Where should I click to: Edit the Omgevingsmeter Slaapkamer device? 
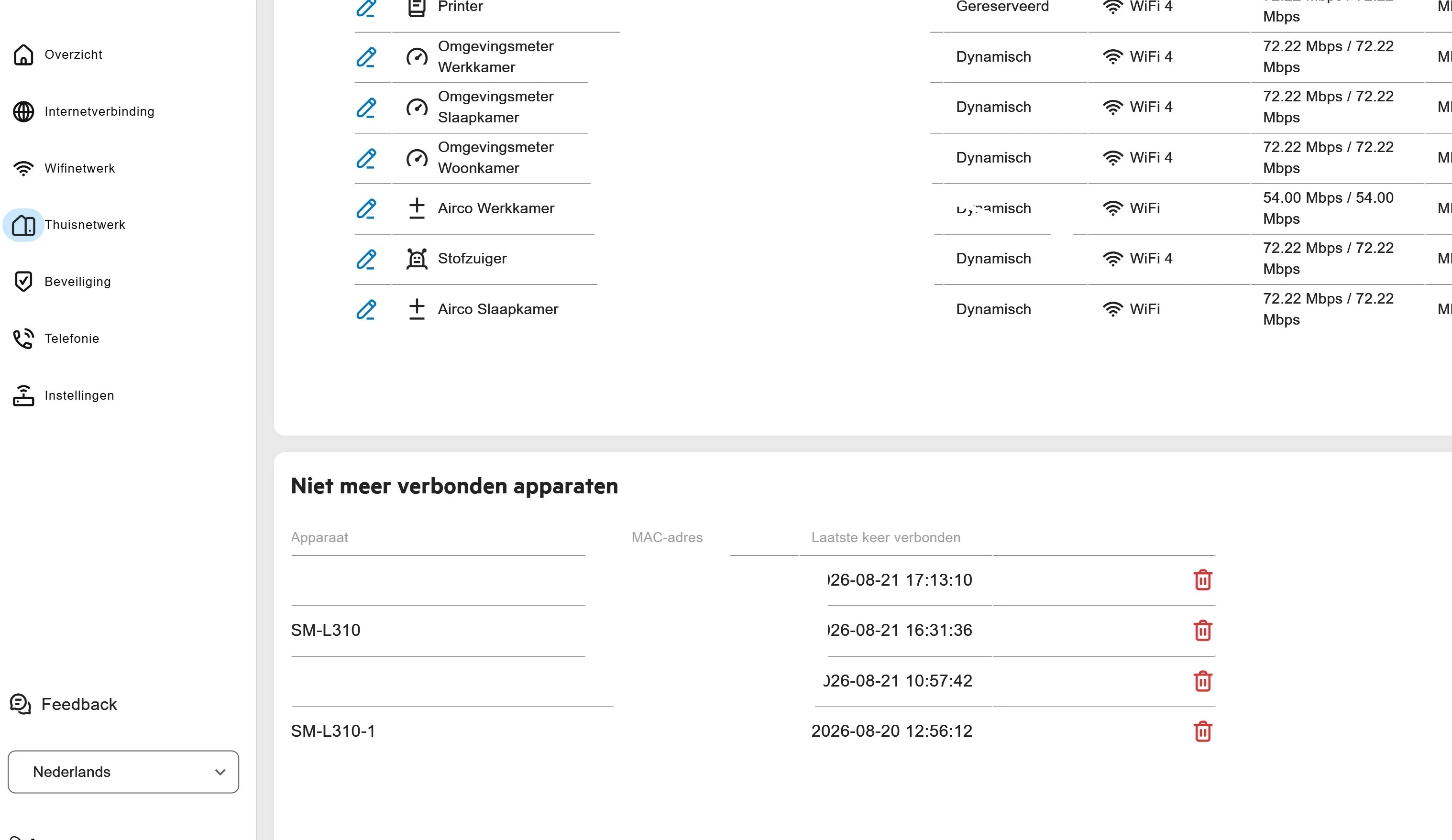(x=366, y=108)
